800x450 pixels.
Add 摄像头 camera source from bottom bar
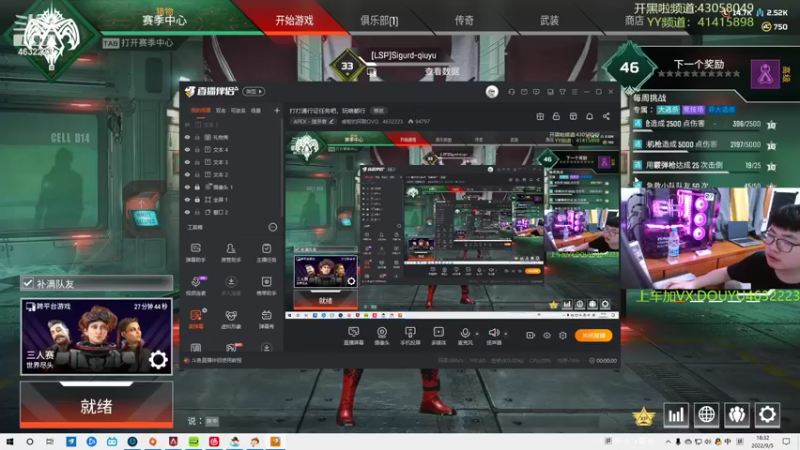[382, 336]
